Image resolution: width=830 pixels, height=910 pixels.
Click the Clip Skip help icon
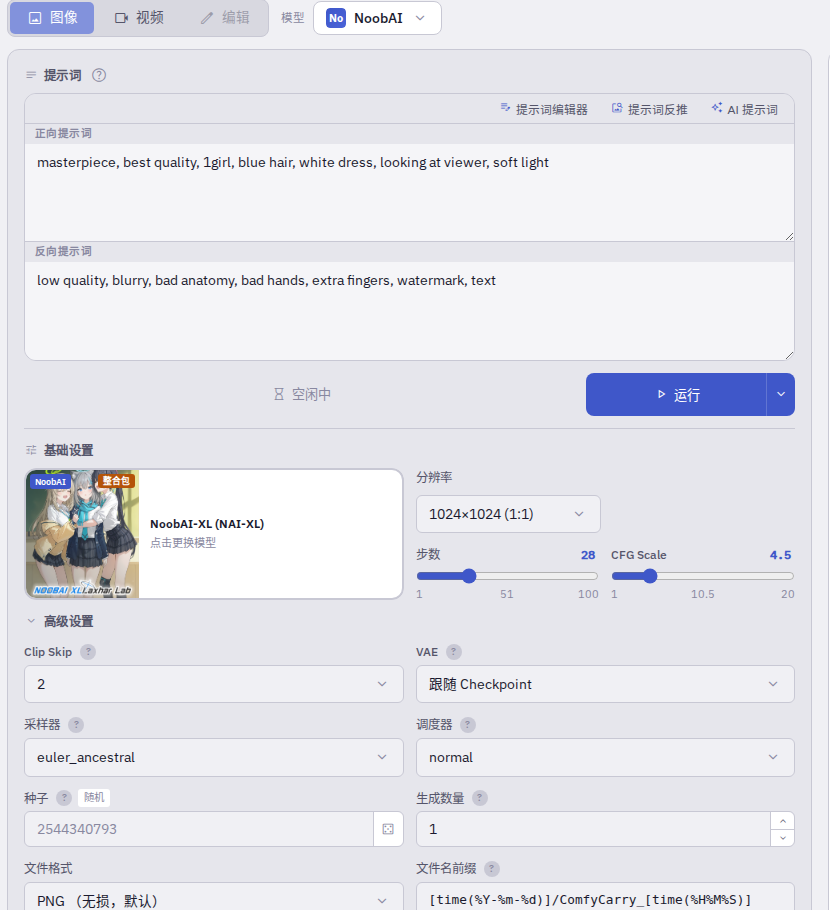88,652
